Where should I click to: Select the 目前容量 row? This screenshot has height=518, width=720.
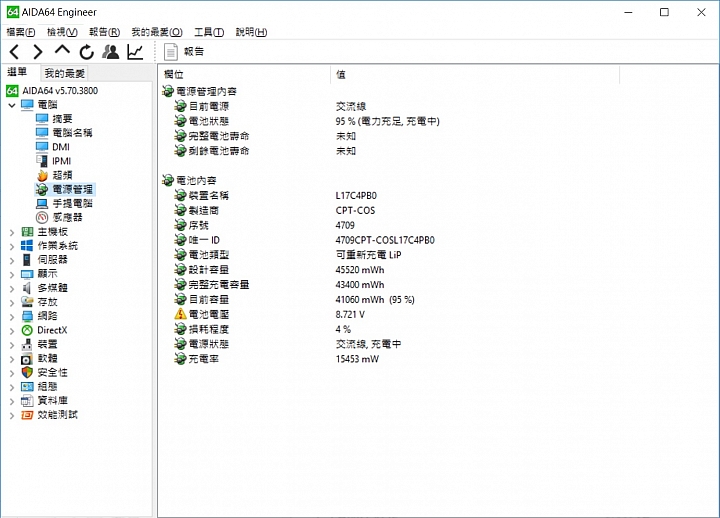point(294,299)
